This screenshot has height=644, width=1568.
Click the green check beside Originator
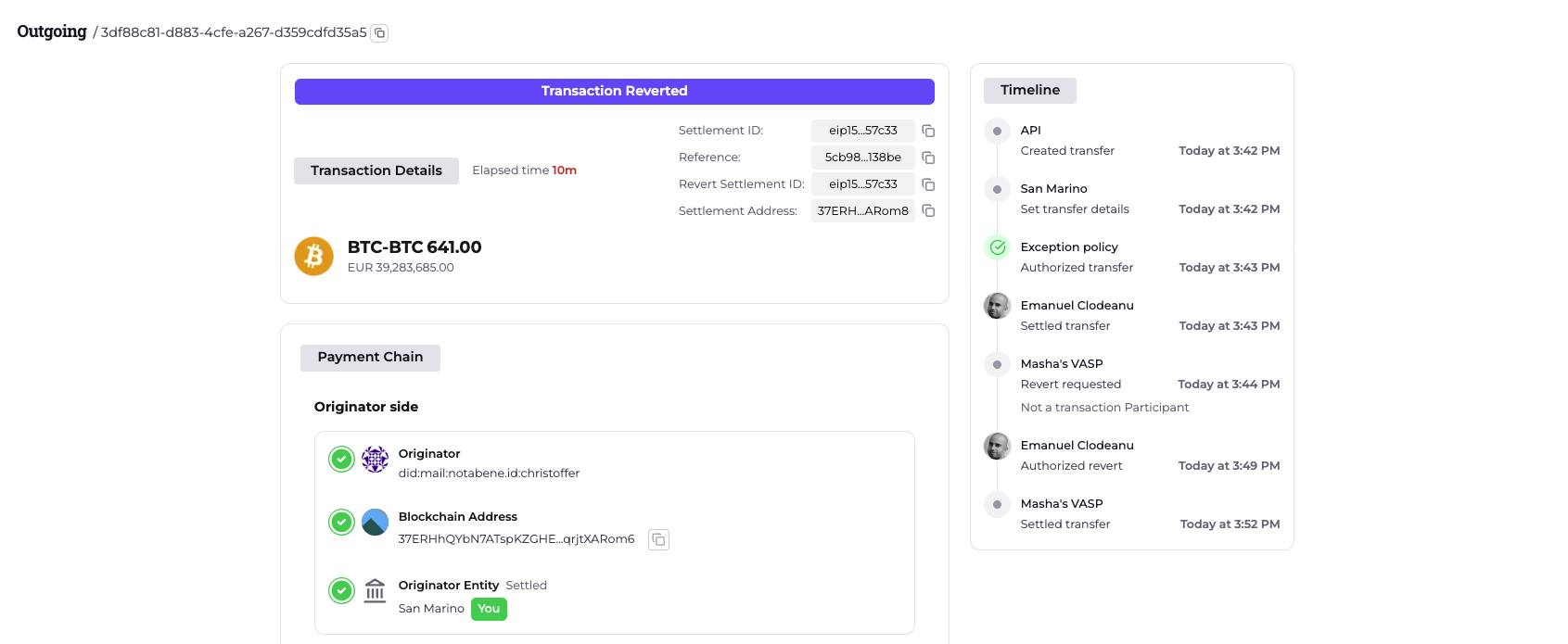coord(342,459)
